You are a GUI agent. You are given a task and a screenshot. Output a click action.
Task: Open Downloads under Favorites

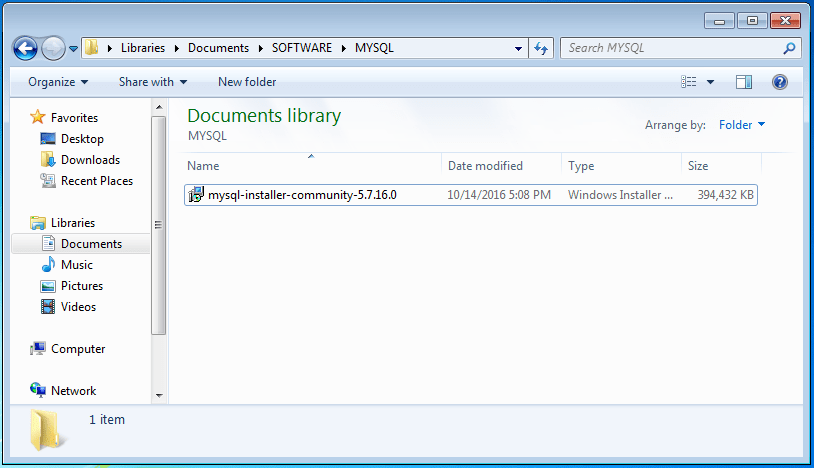(90, 160)
